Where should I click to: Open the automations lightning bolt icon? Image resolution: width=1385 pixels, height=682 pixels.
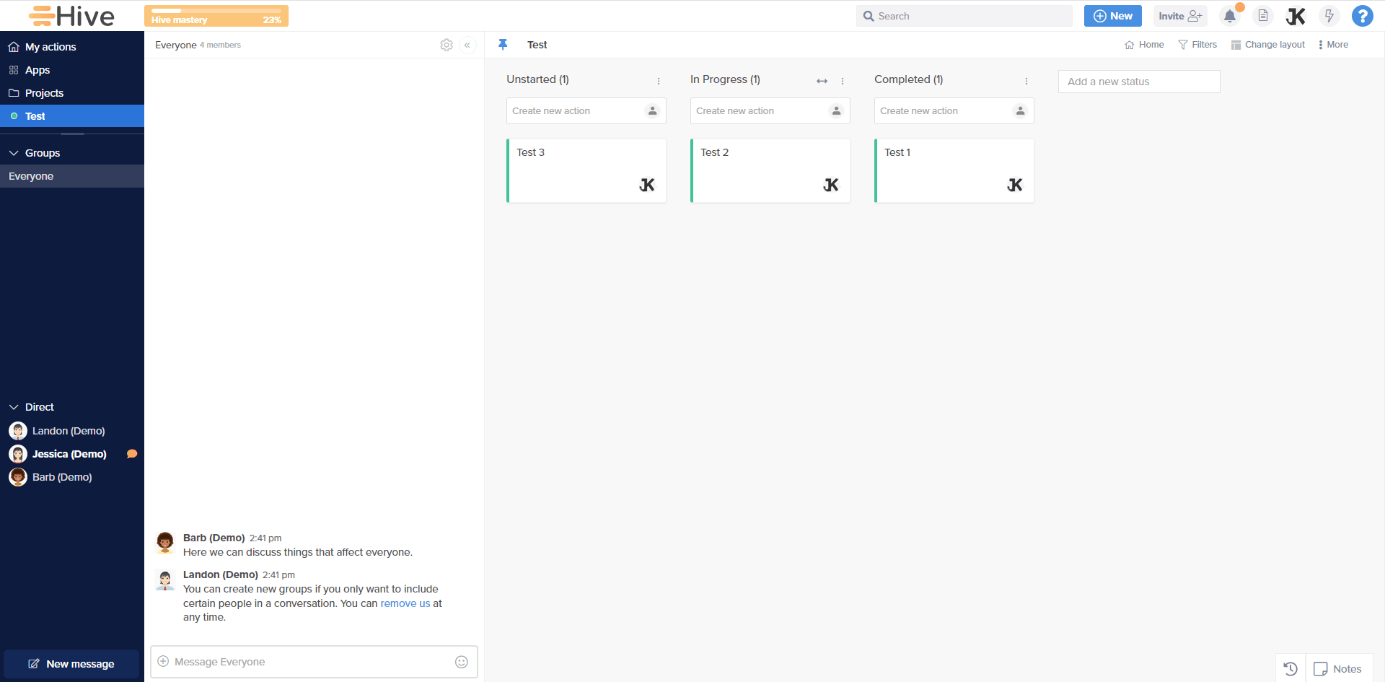coord(1328,15)
